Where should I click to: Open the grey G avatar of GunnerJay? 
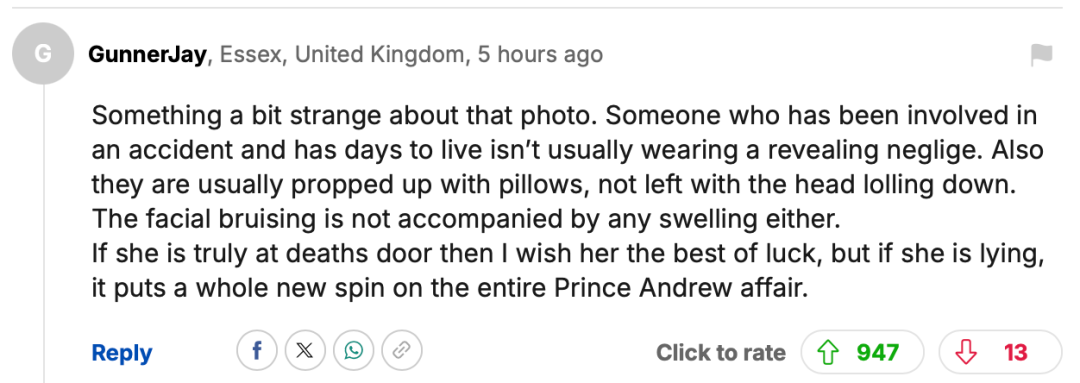[x=43, y=53]
